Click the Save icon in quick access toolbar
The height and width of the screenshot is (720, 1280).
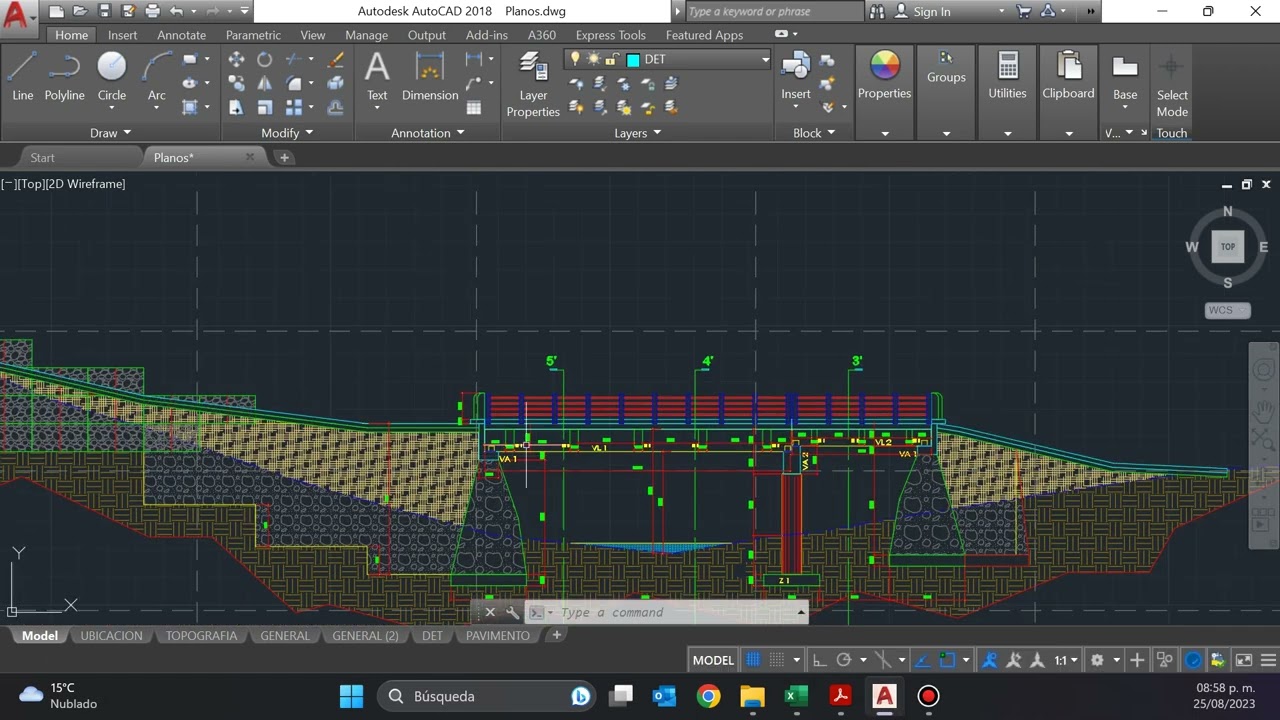pyautogui.click(x=103, y=11)
